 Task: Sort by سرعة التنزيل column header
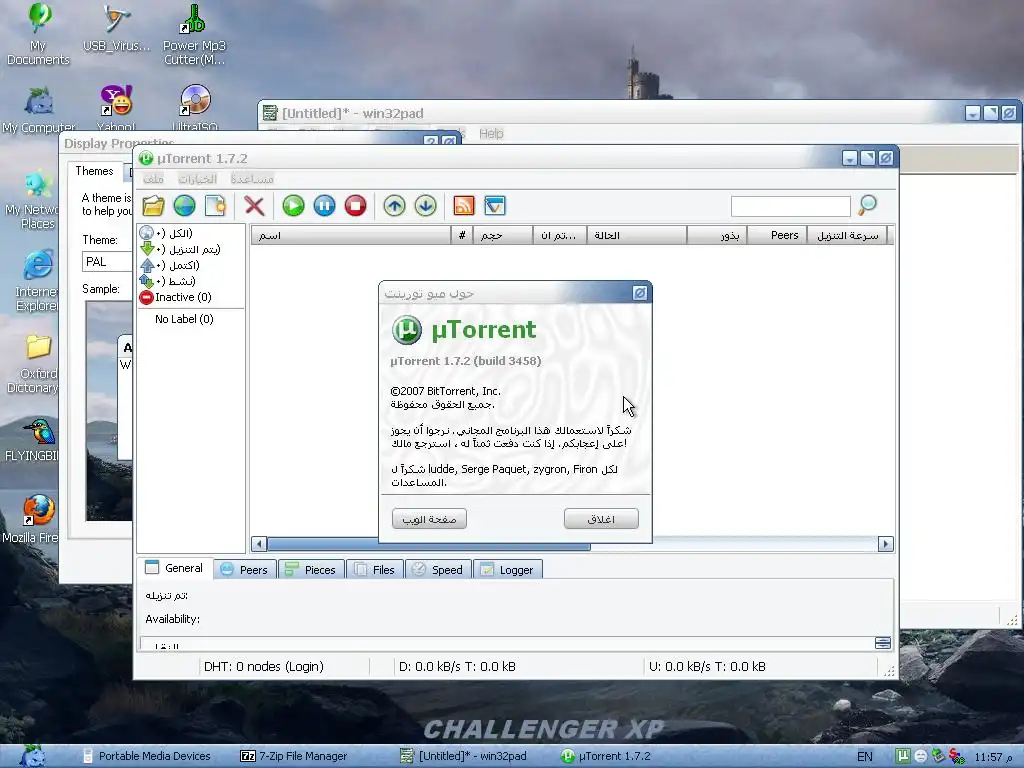pyautogui.click(x=847, y=235)
